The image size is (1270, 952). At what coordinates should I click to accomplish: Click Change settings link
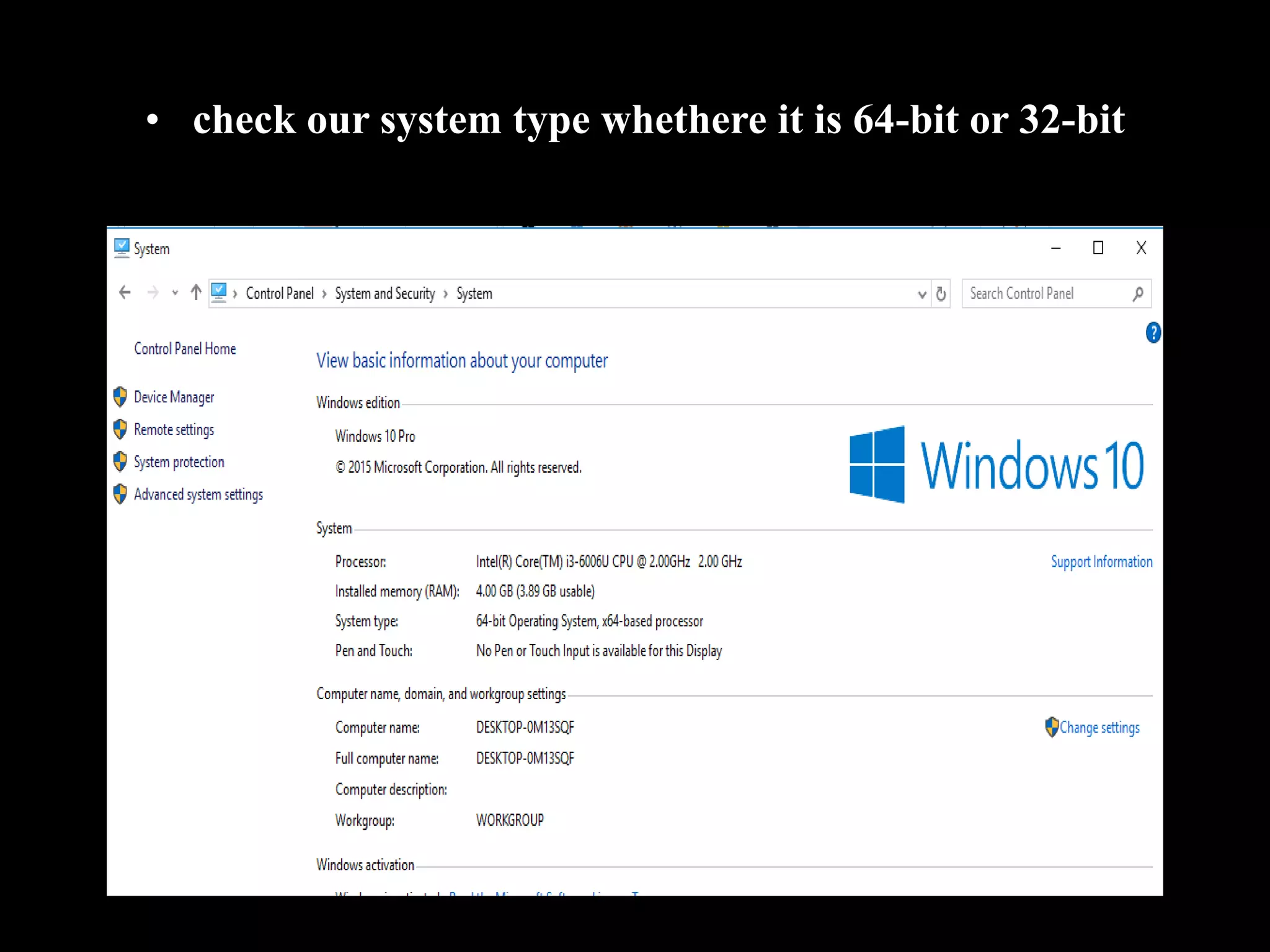(x=1099, y=727)
